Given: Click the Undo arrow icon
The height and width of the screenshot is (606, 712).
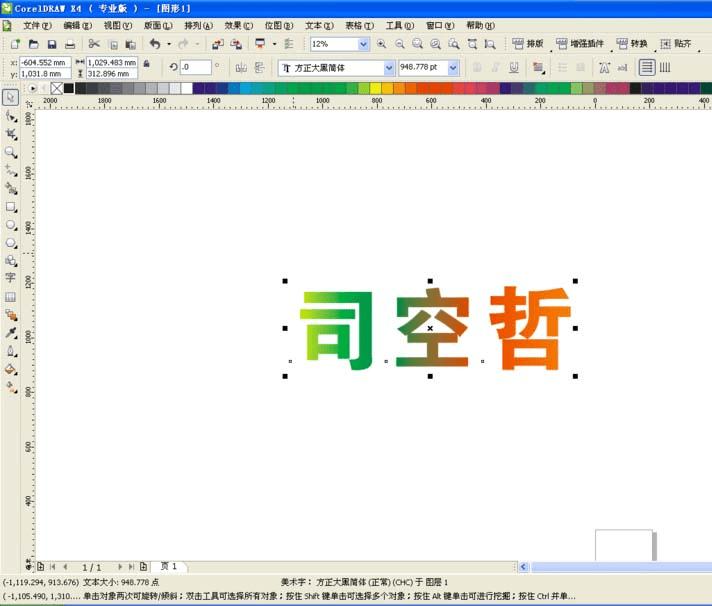Looking at the screenshot, I should [155, 44].
